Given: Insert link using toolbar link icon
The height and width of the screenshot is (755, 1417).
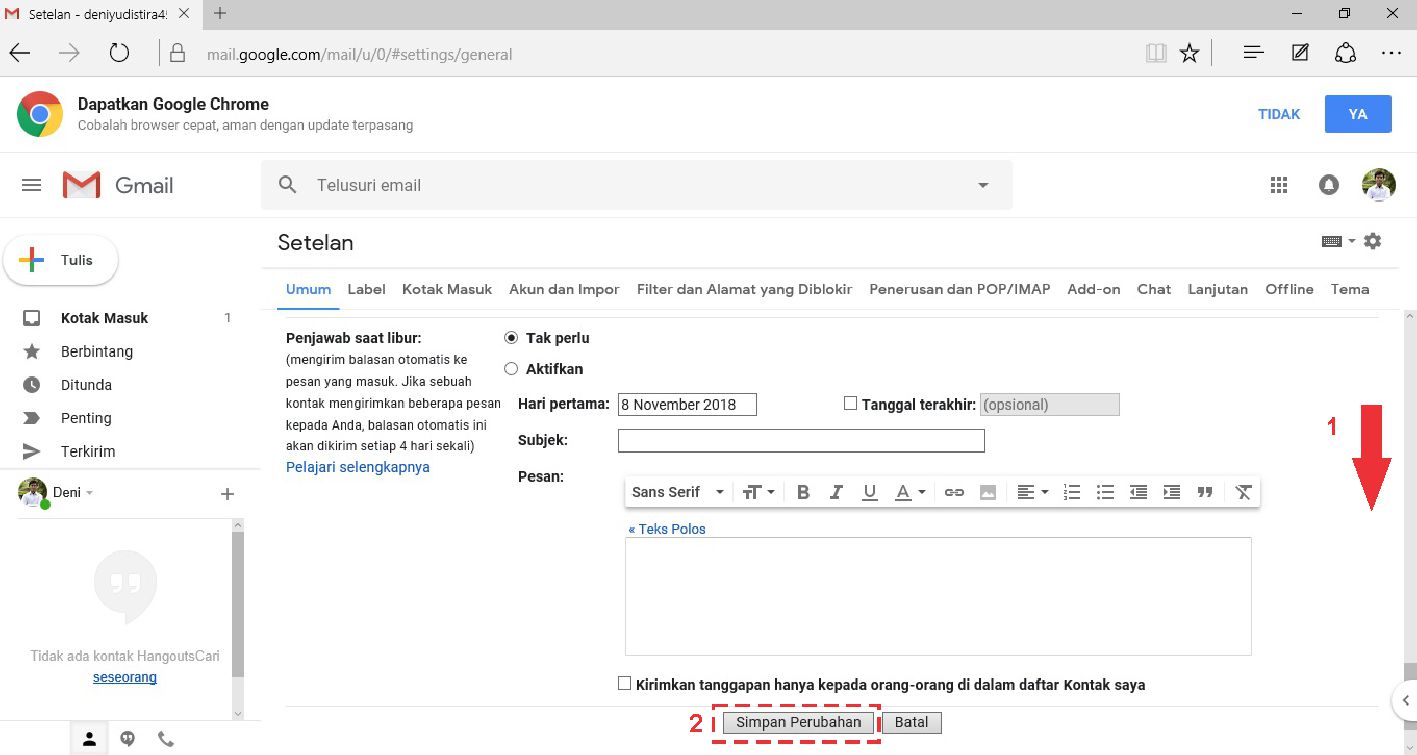Looking at the screenshot, I should (x=954, y=492).
